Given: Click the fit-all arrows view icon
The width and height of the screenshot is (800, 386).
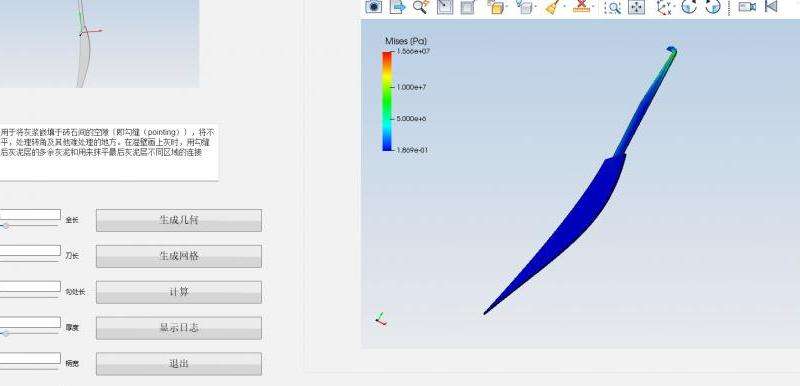Looking at the screenshot, I should point(636,7).
